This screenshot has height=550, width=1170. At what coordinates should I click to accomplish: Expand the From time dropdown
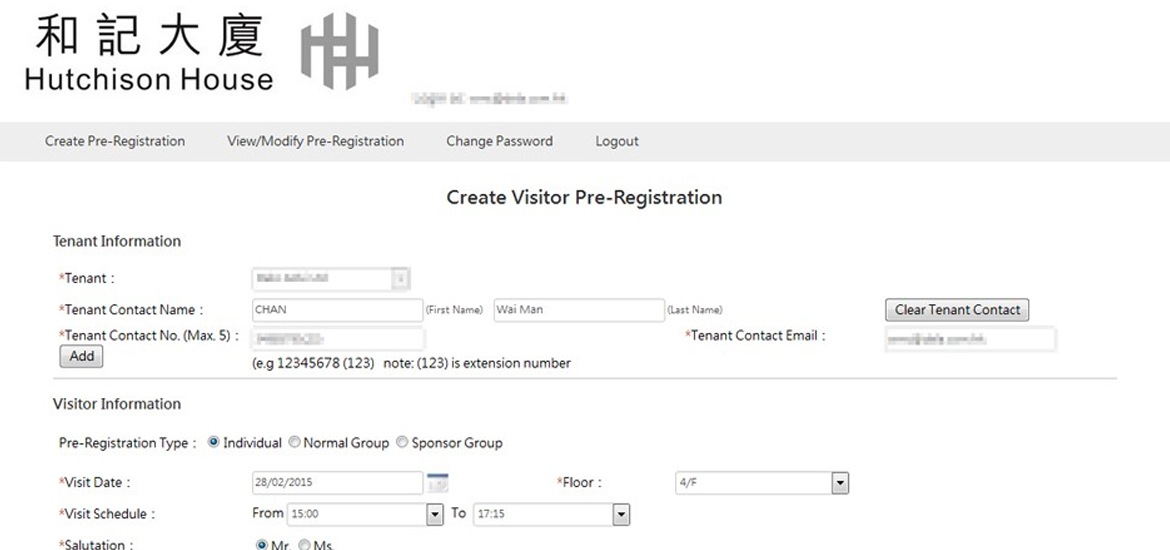pyautogui.click(x=434, y=514)
